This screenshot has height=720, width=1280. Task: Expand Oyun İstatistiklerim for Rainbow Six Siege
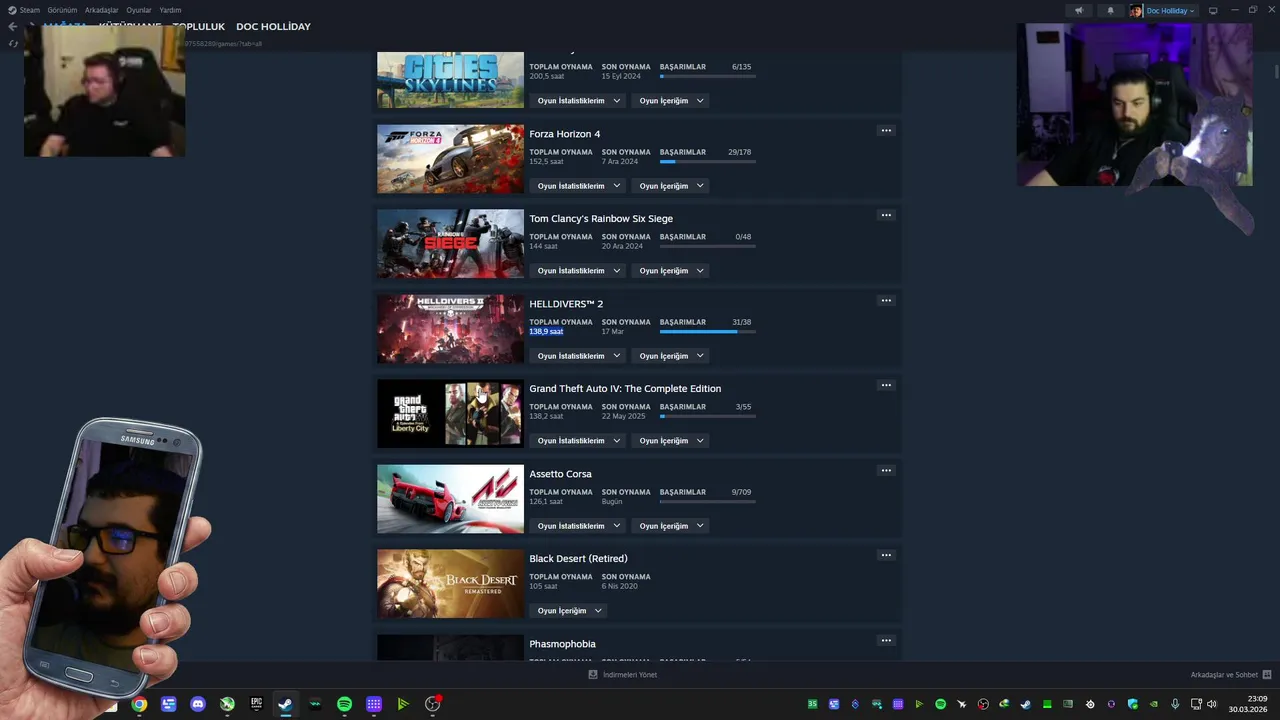pyautogui.click(x=577, y=271)
